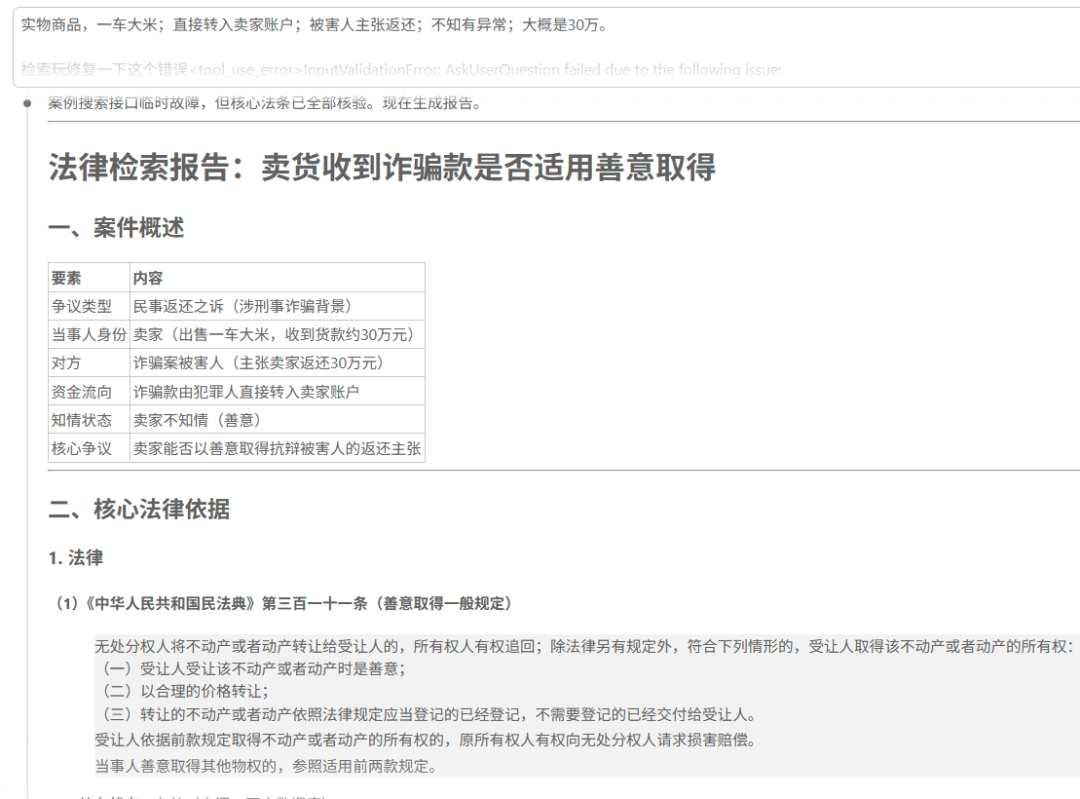Click the line 受让人依据前款规定取得不动产
Viewport: 1080px width, 799px height.
click(x=426, y=740)
